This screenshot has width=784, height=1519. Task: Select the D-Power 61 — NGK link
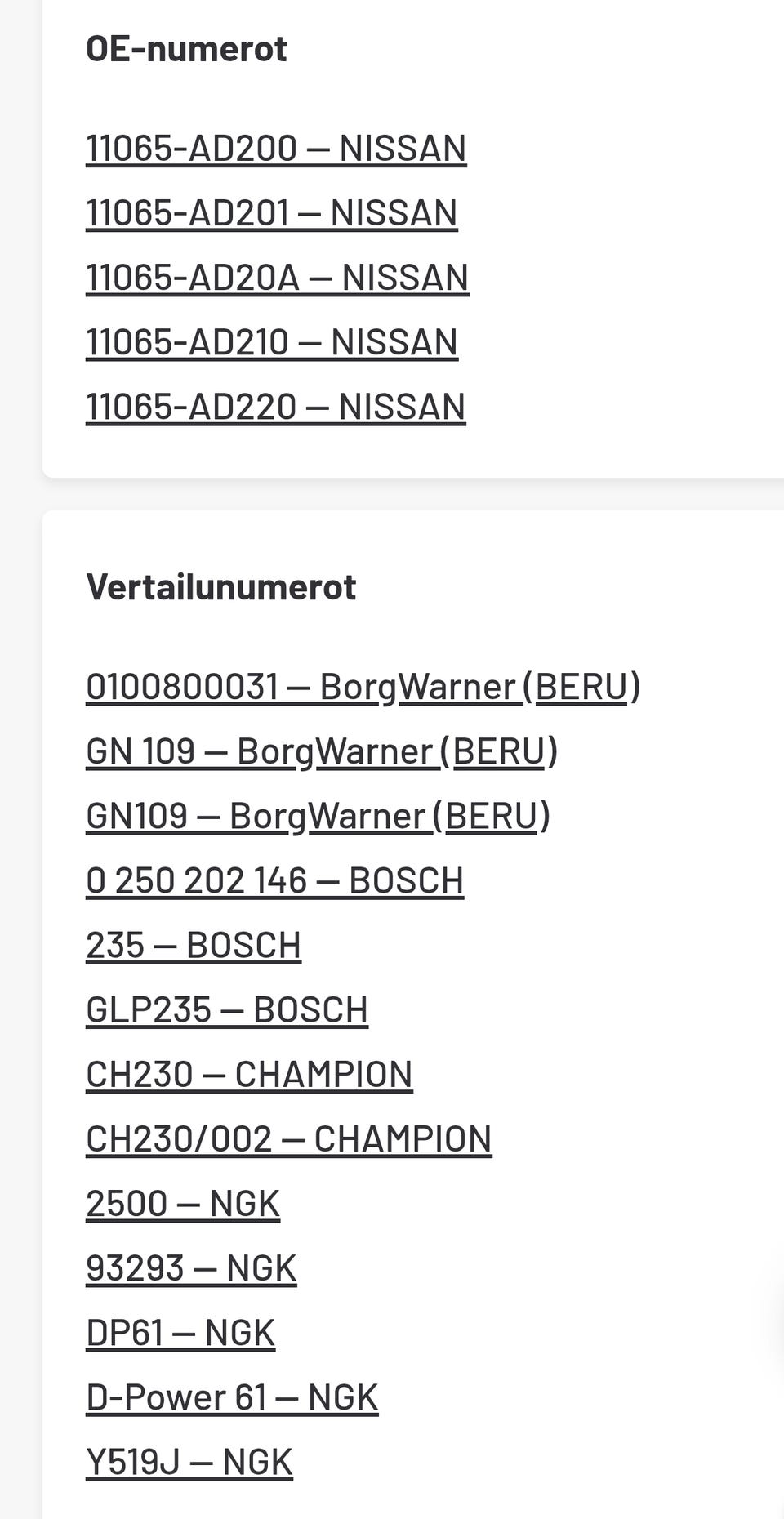[232, 1396]
